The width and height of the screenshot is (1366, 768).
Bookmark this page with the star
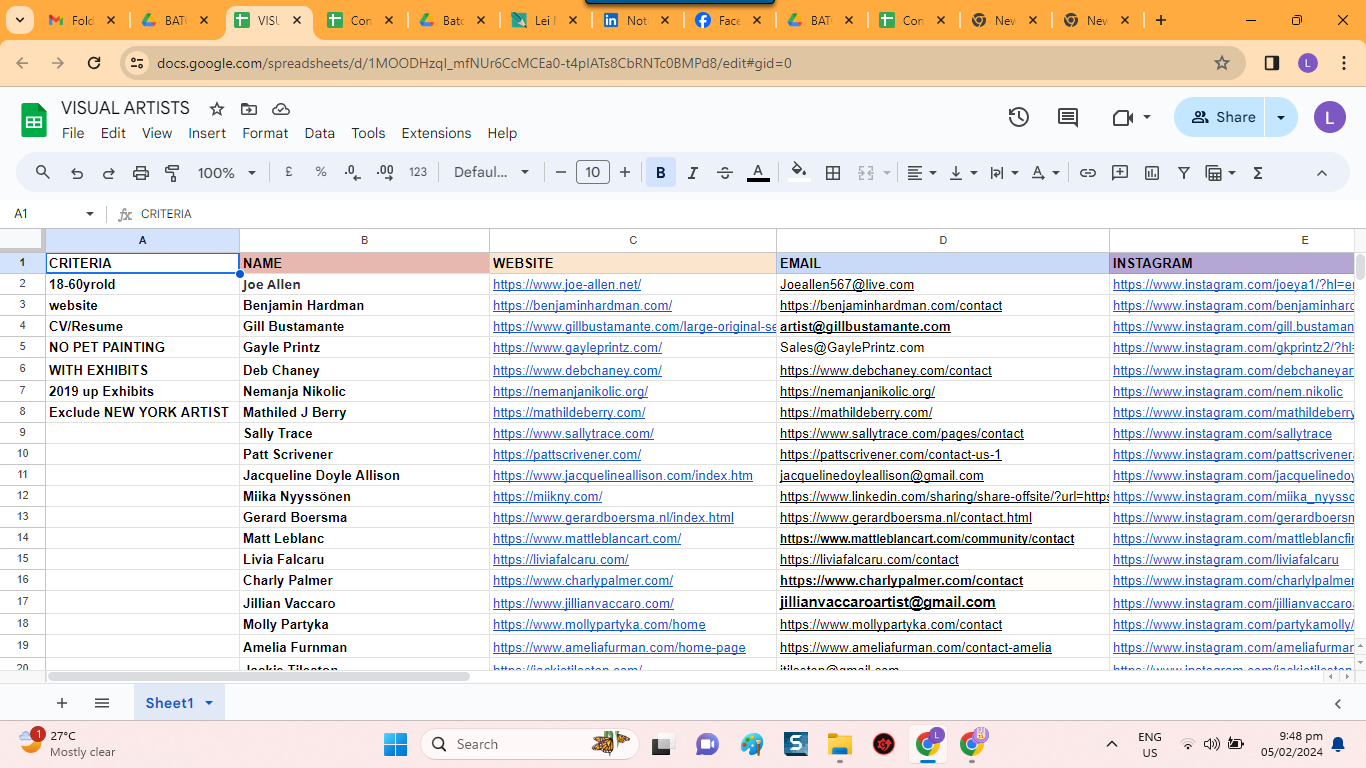(x=1221, y=63)
